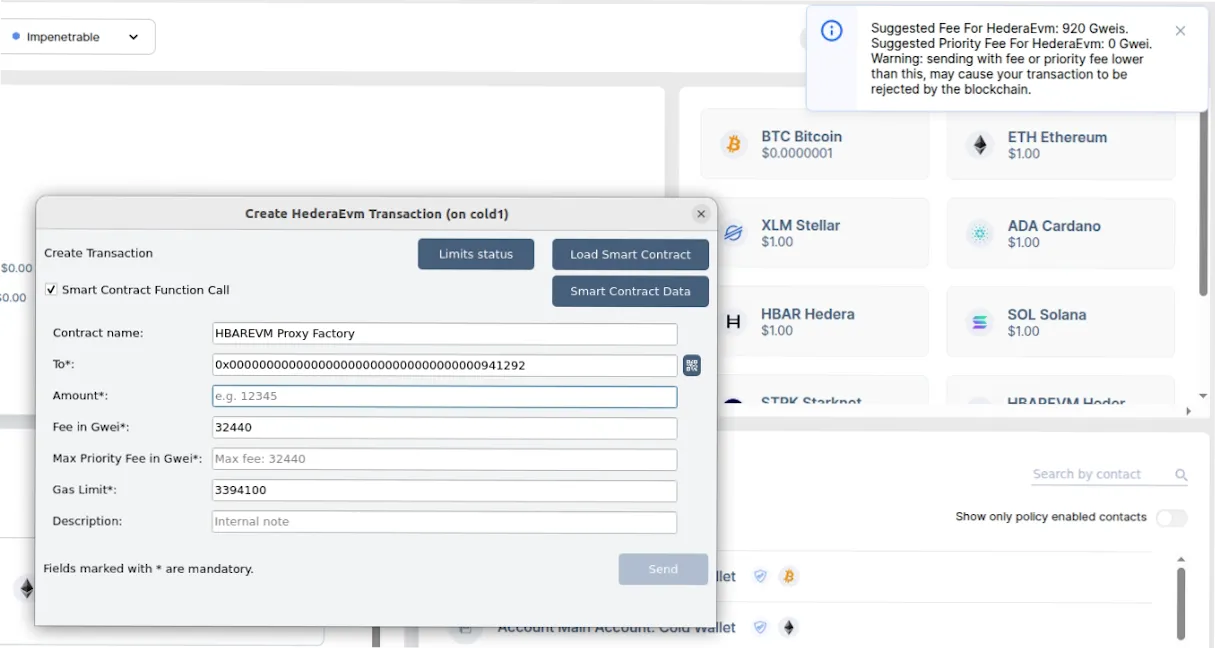Close the Create HederaEvm Transaction dialog

tap(701, 214)
